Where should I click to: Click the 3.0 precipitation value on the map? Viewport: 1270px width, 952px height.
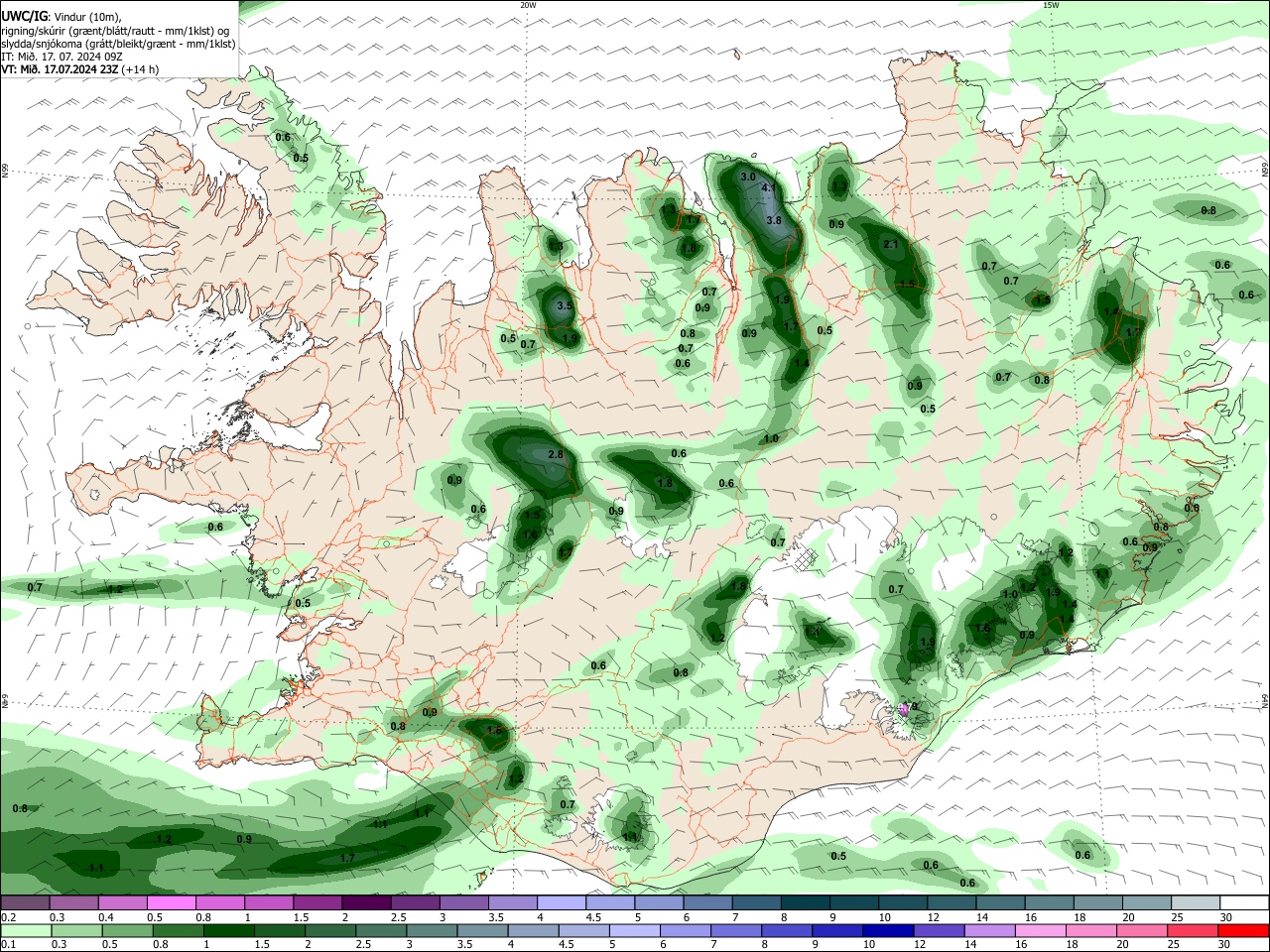coord(749,177)
